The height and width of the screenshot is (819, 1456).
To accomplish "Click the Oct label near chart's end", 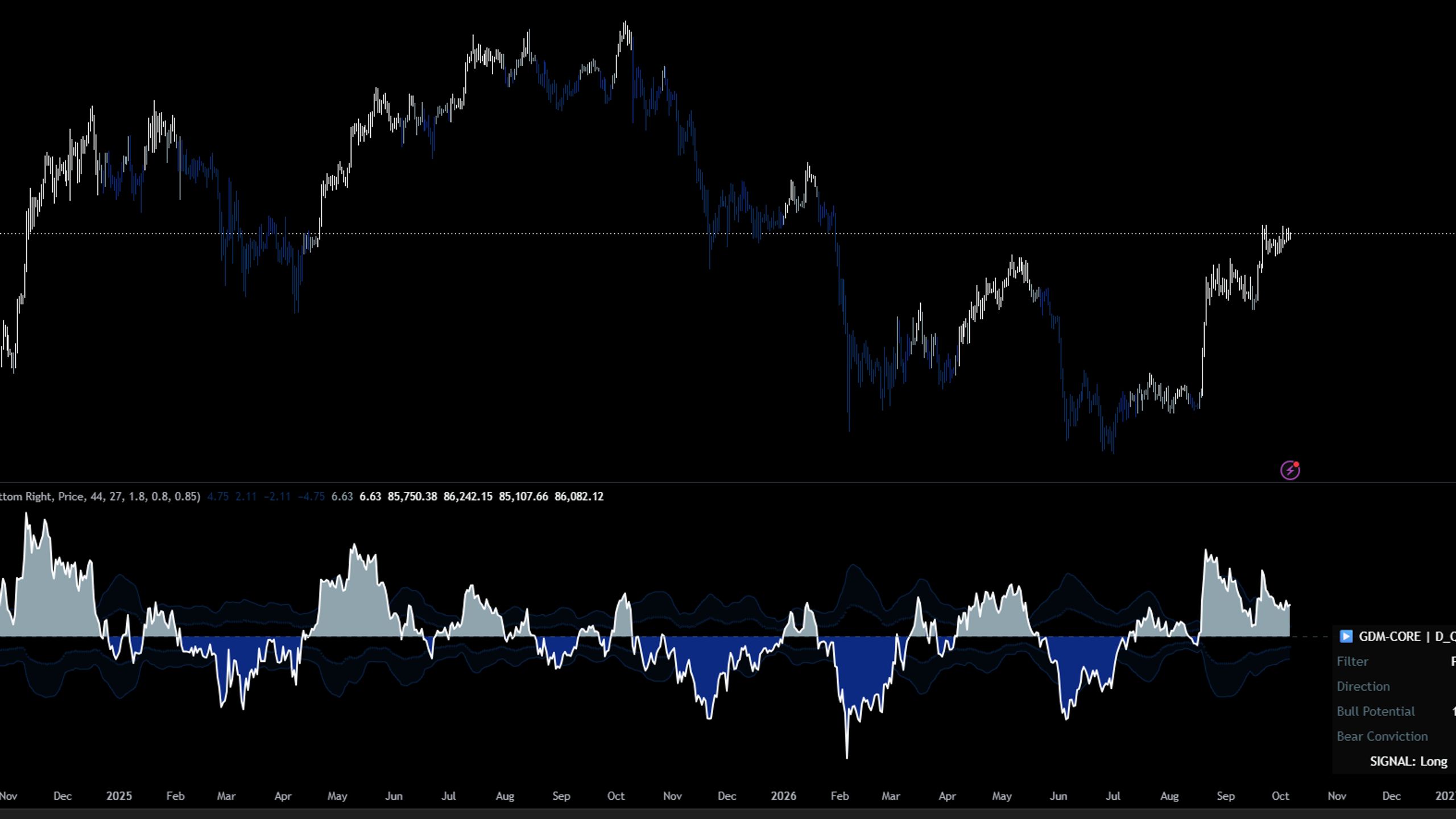I will point(1280,796).
